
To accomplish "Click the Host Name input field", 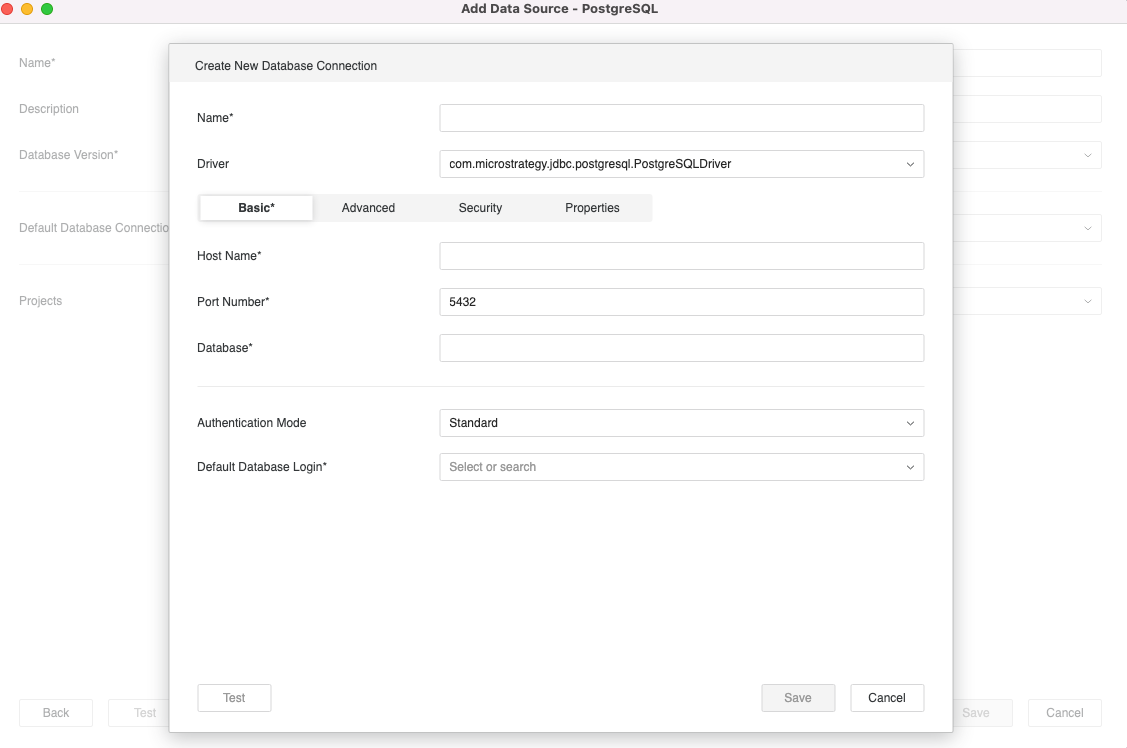I will point(681,256).
